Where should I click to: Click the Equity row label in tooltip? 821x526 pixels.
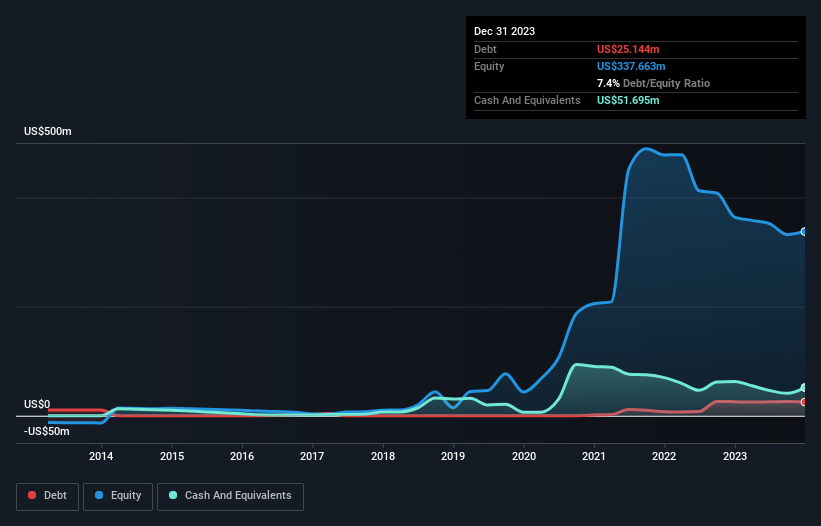tap(489, 66)
